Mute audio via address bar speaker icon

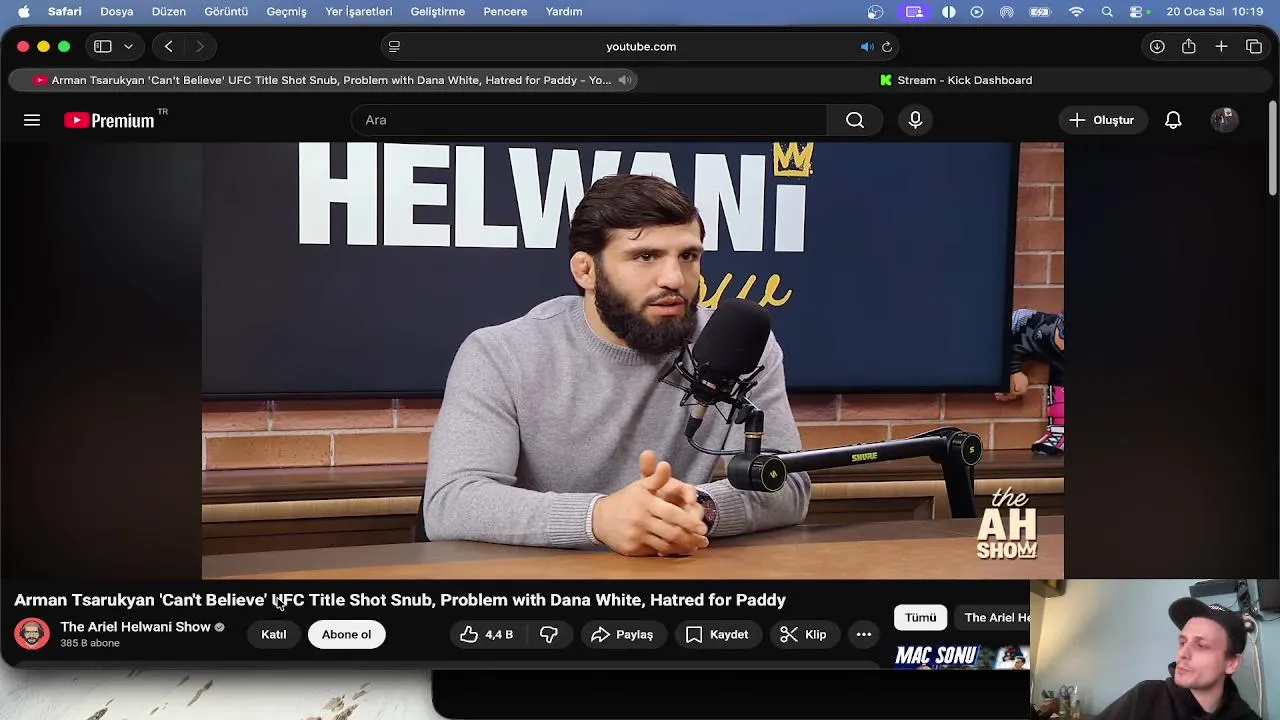(867, 46)
